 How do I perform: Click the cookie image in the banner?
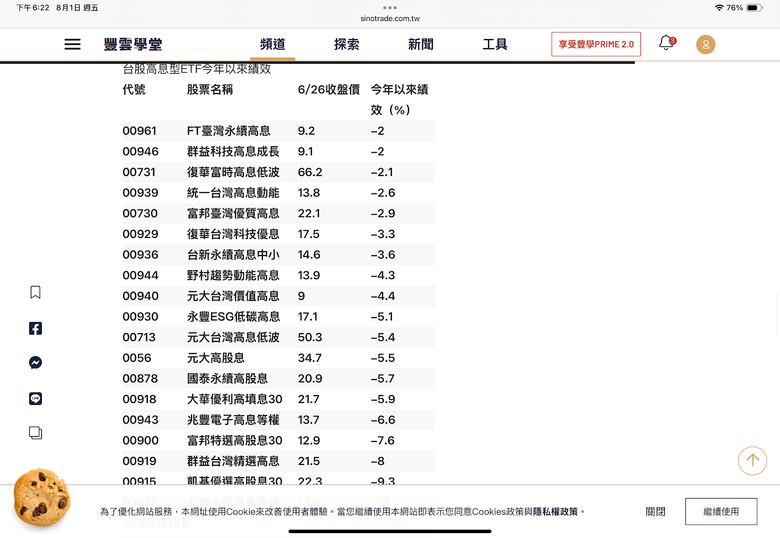42,497
